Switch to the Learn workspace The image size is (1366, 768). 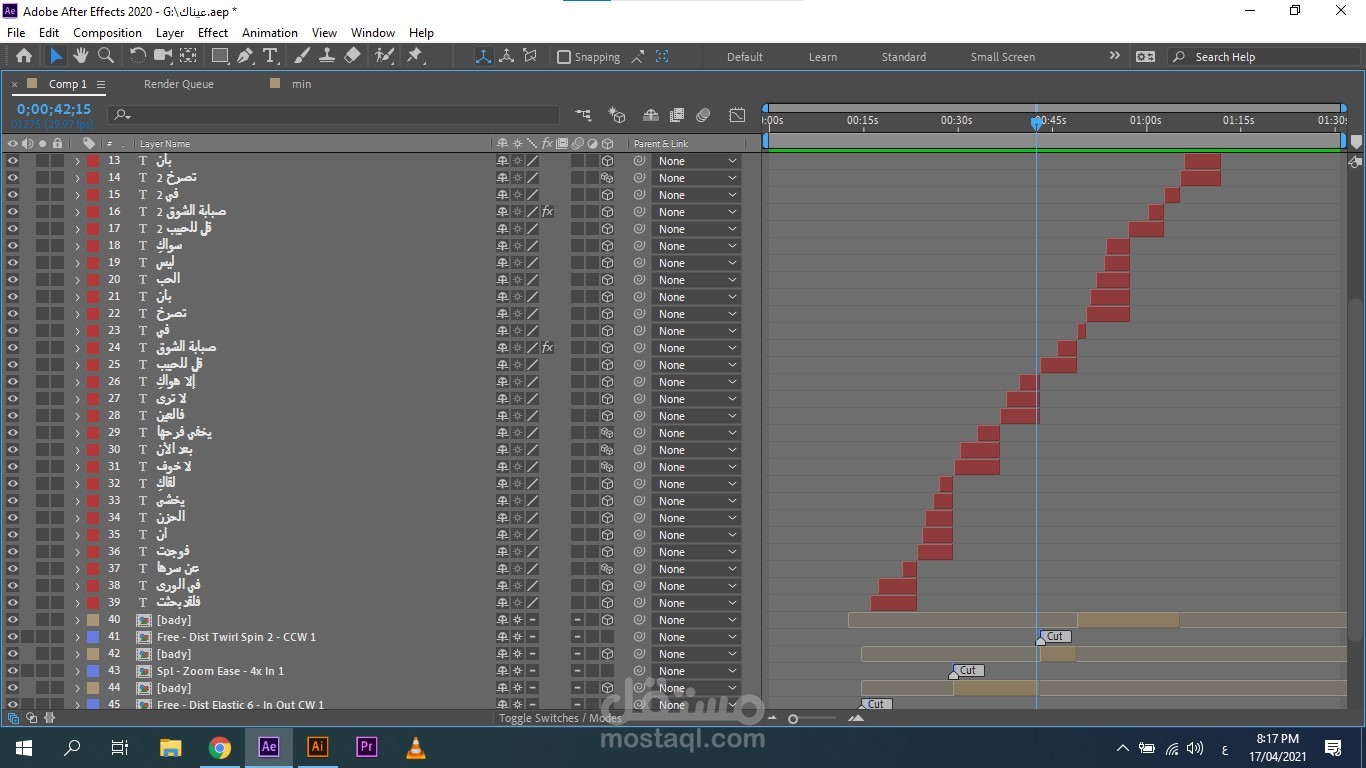823,57
